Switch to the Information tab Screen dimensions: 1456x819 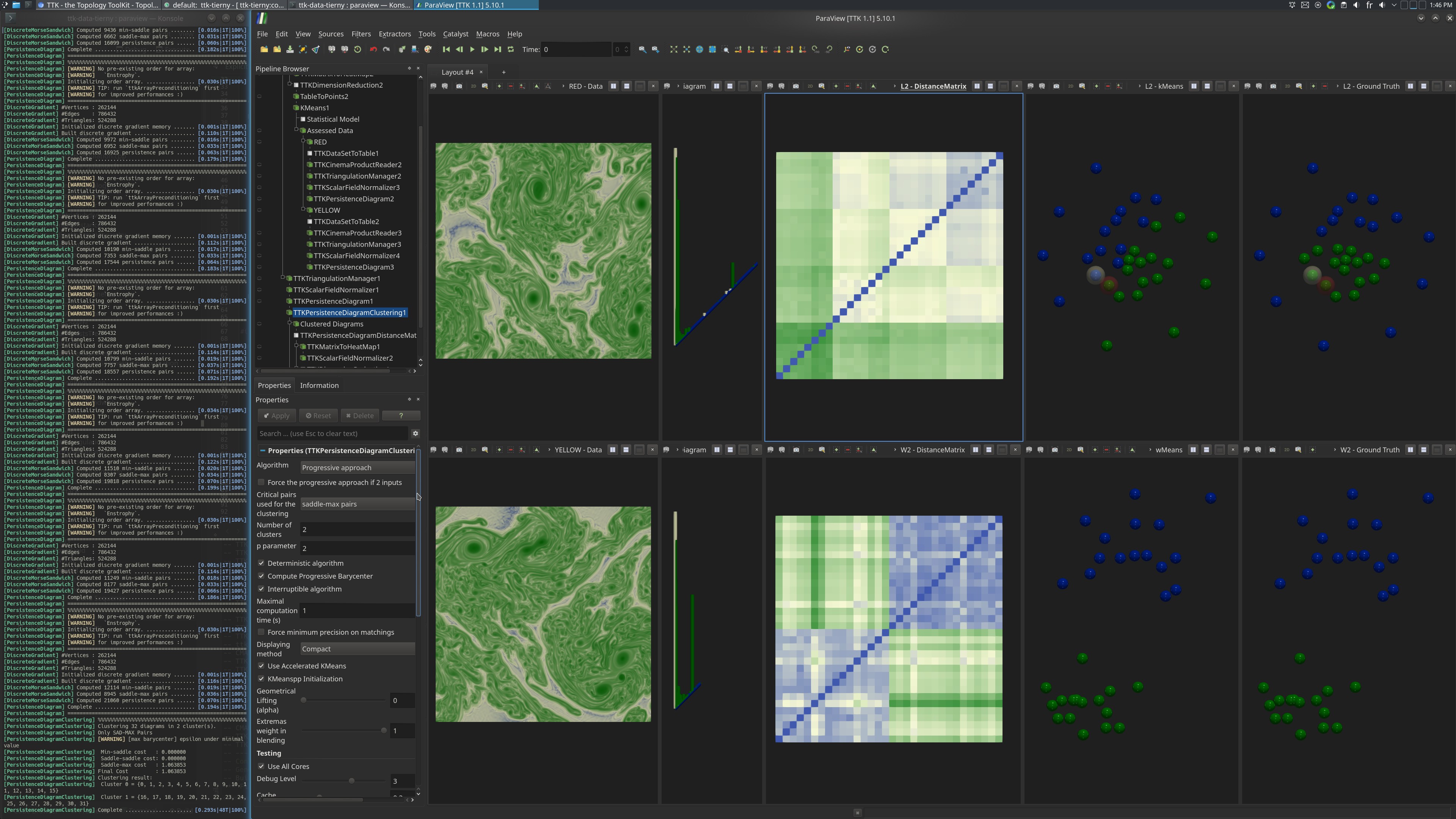(319, 386)
